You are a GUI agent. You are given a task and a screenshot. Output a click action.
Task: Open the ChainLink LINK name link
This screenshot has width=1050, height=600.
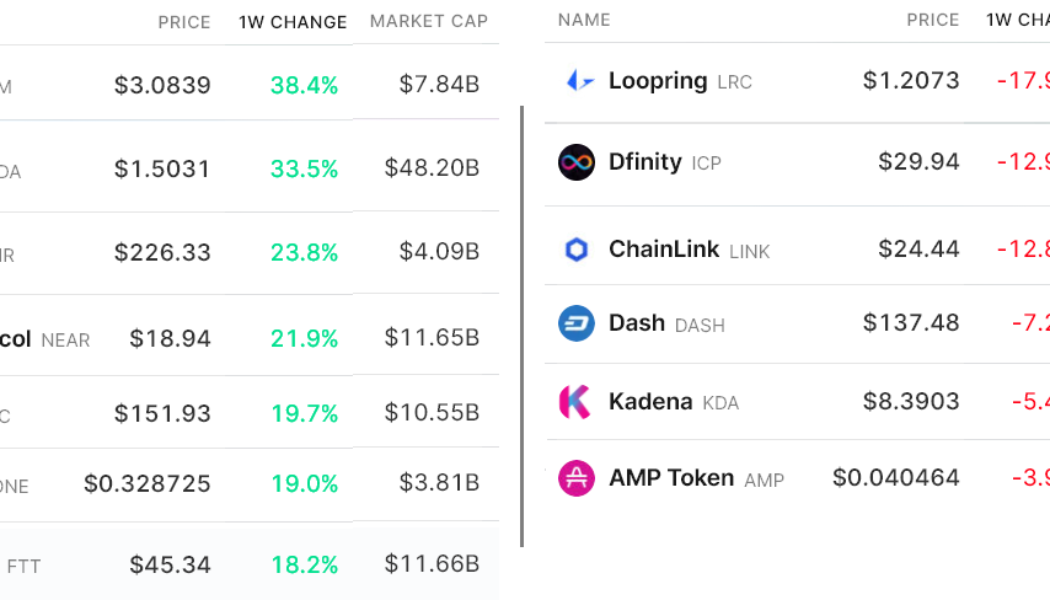(x=664, y=250)
